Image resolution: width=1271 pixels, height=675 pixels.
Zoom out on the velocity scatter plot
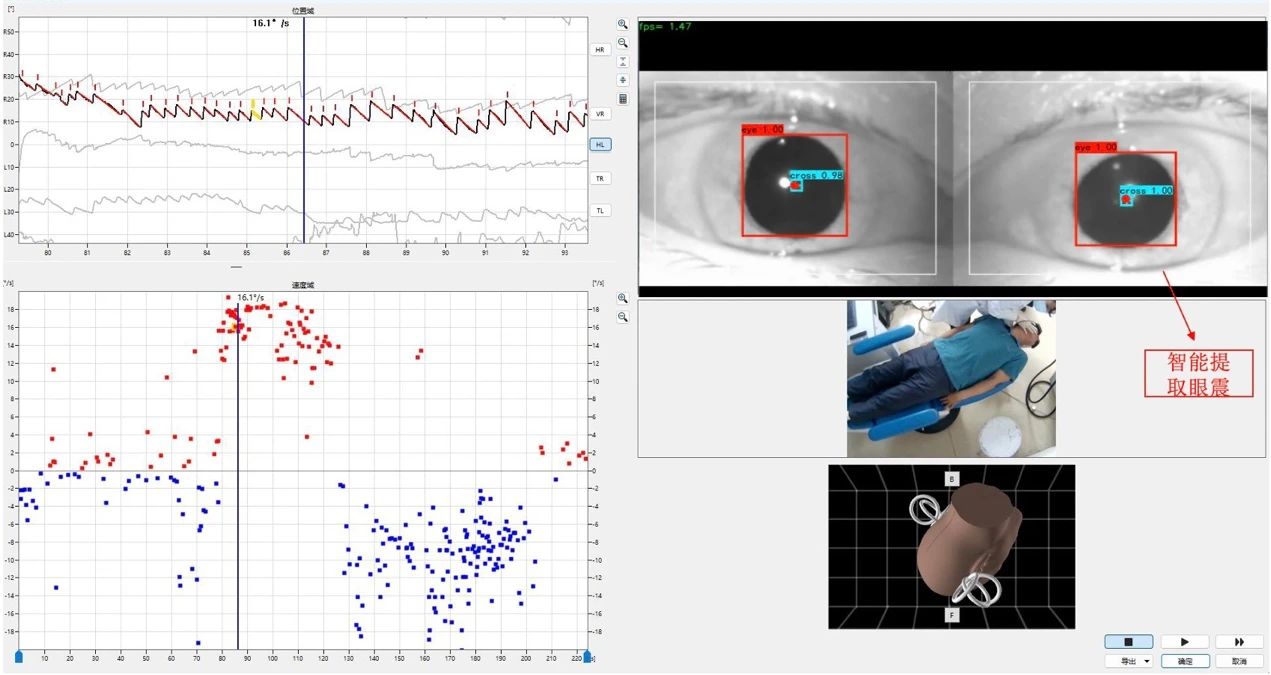click(623, 317)
